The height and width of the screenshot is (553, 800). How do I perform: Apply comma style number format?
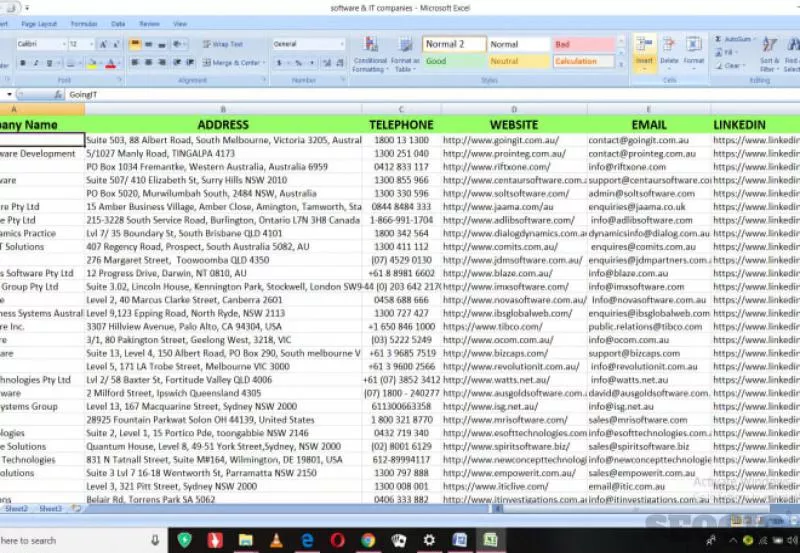tap(311, 63)
